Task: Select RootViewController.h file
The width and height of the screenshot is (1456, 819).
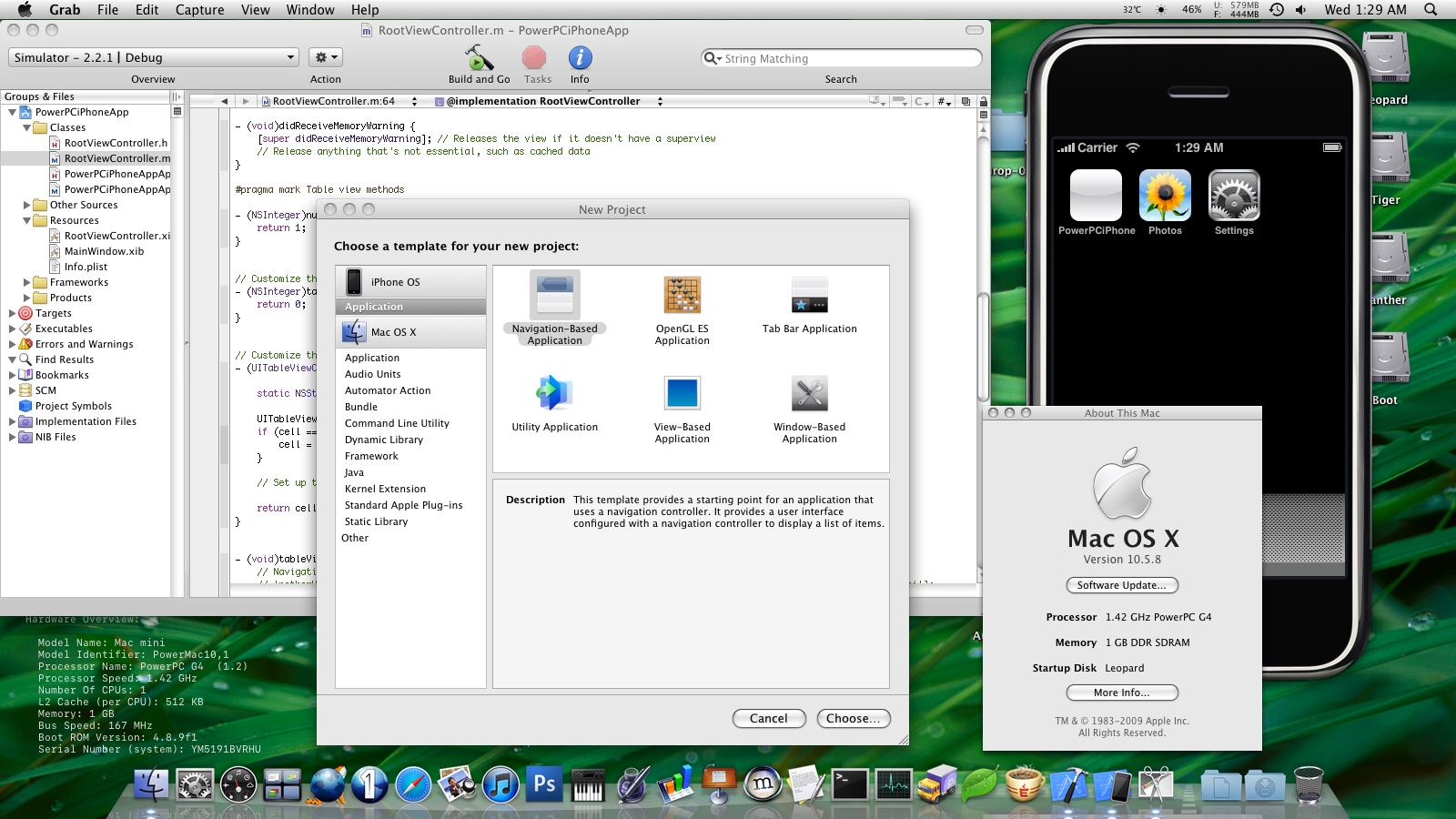Action: point(116,143)
